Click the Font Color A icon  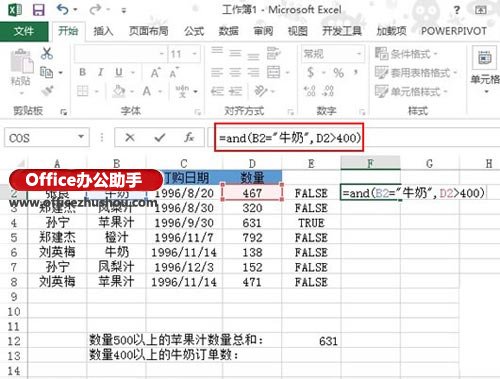147,91
